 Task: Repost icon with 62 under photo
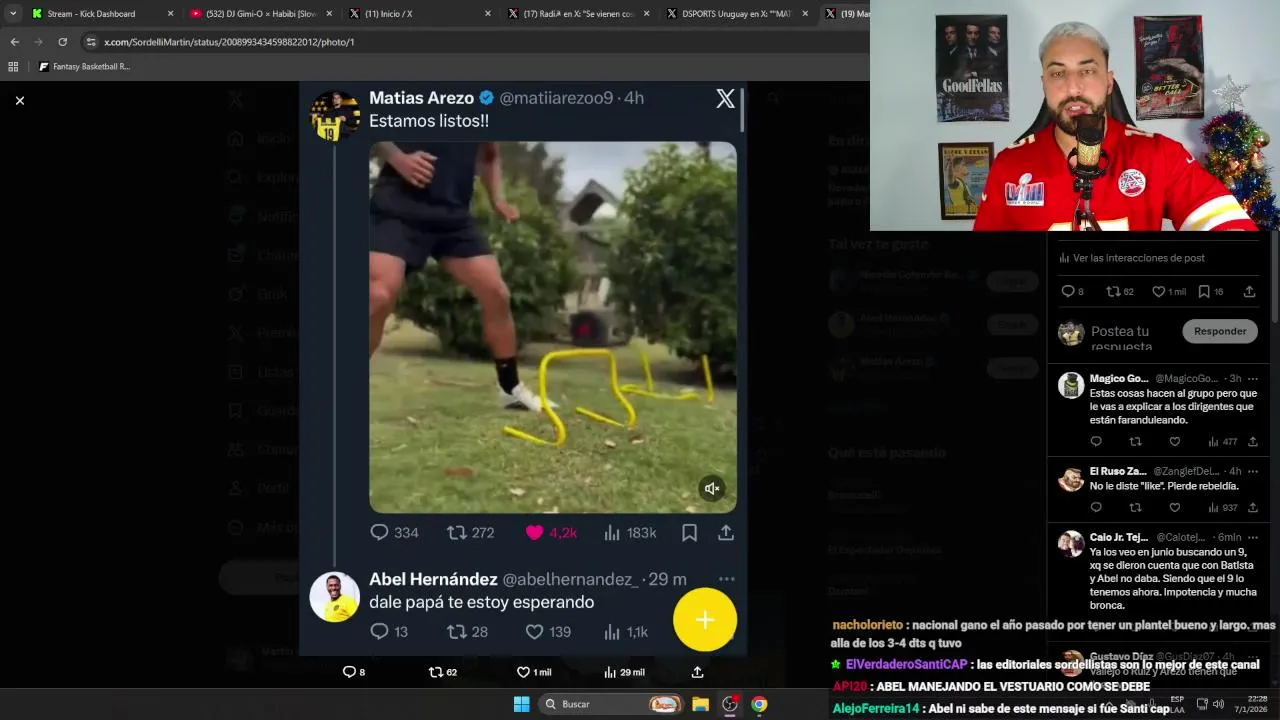coord(444,672)
